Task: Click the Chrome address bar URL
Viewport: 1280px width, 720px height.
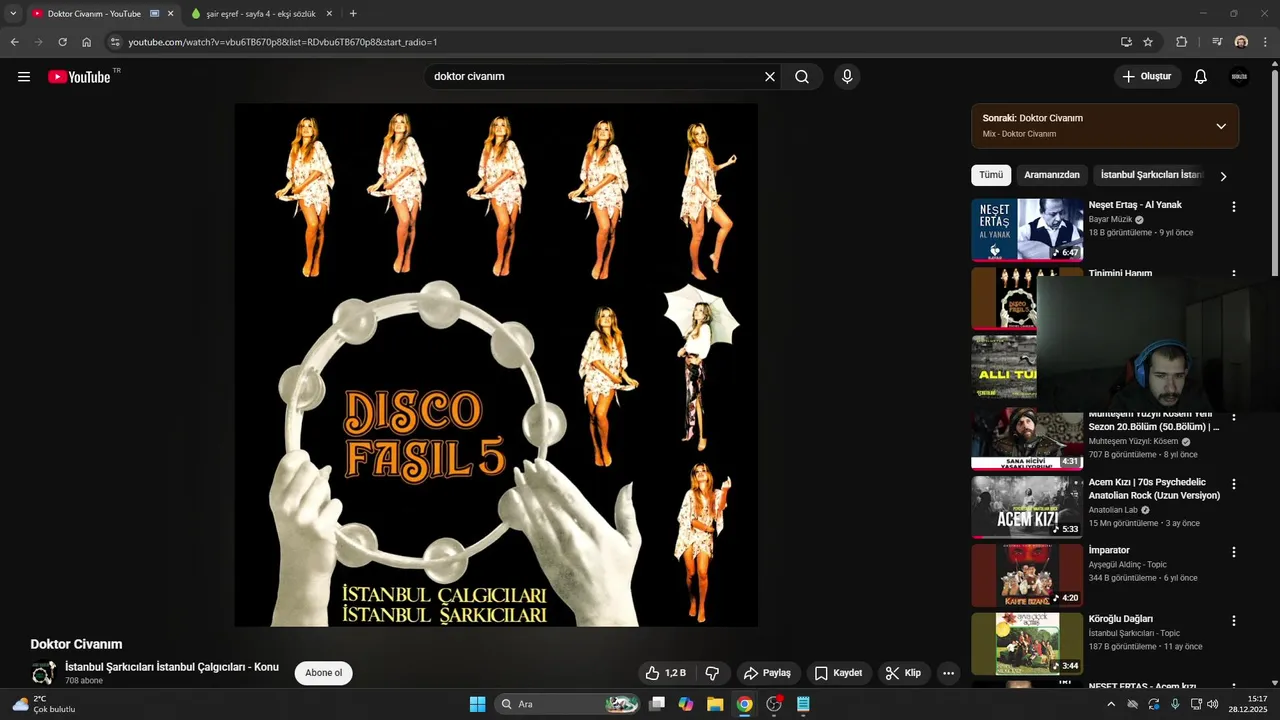Action: (283, 42)
